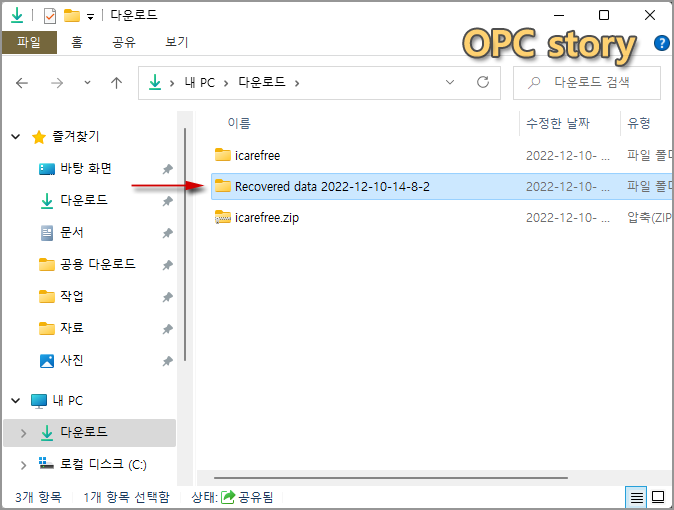Click the Recovered data folder icon

pos(223,186)
